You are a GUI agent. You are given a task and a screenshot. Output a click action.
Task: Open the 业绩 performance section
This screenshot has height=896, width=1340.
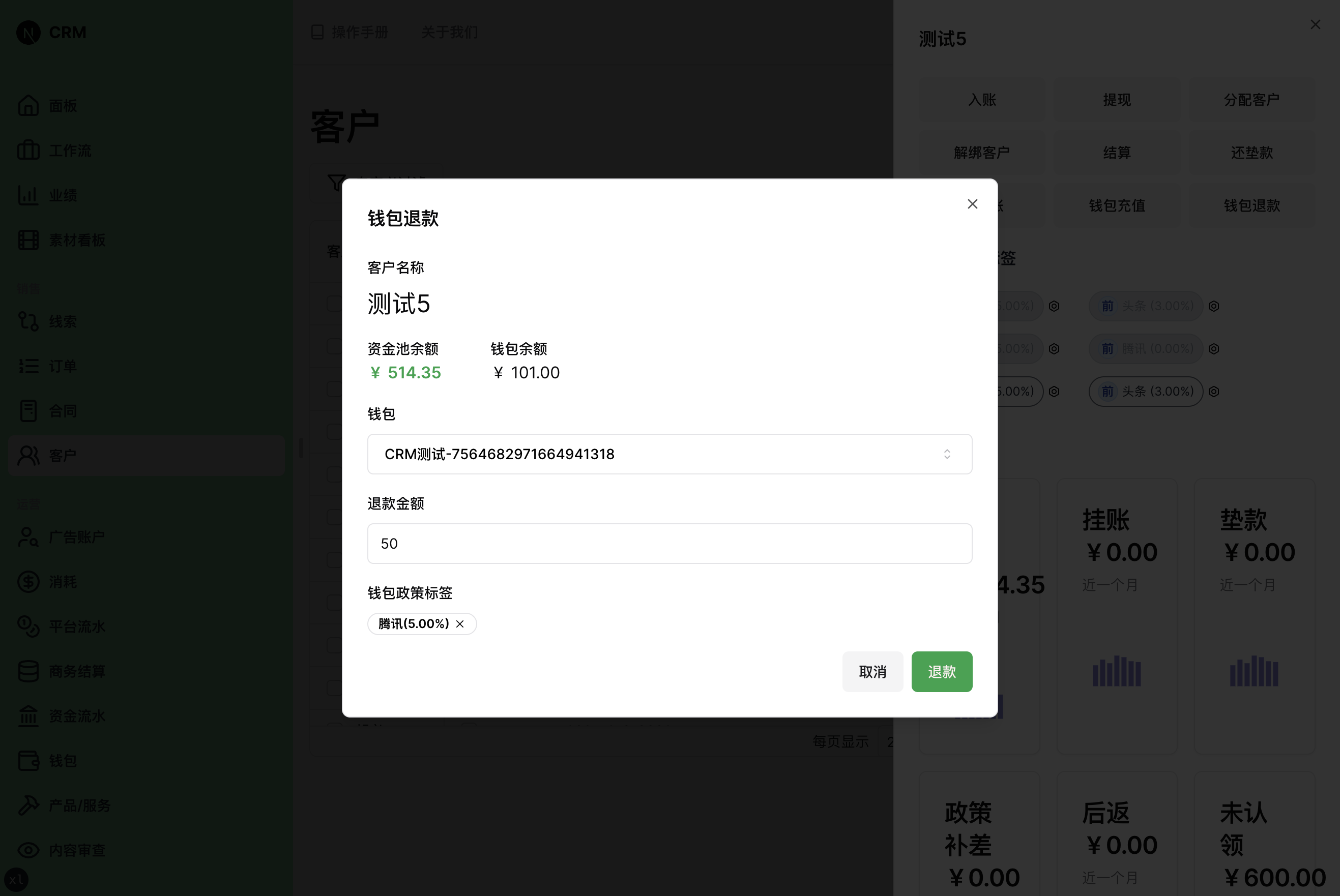tap(28, 195)
